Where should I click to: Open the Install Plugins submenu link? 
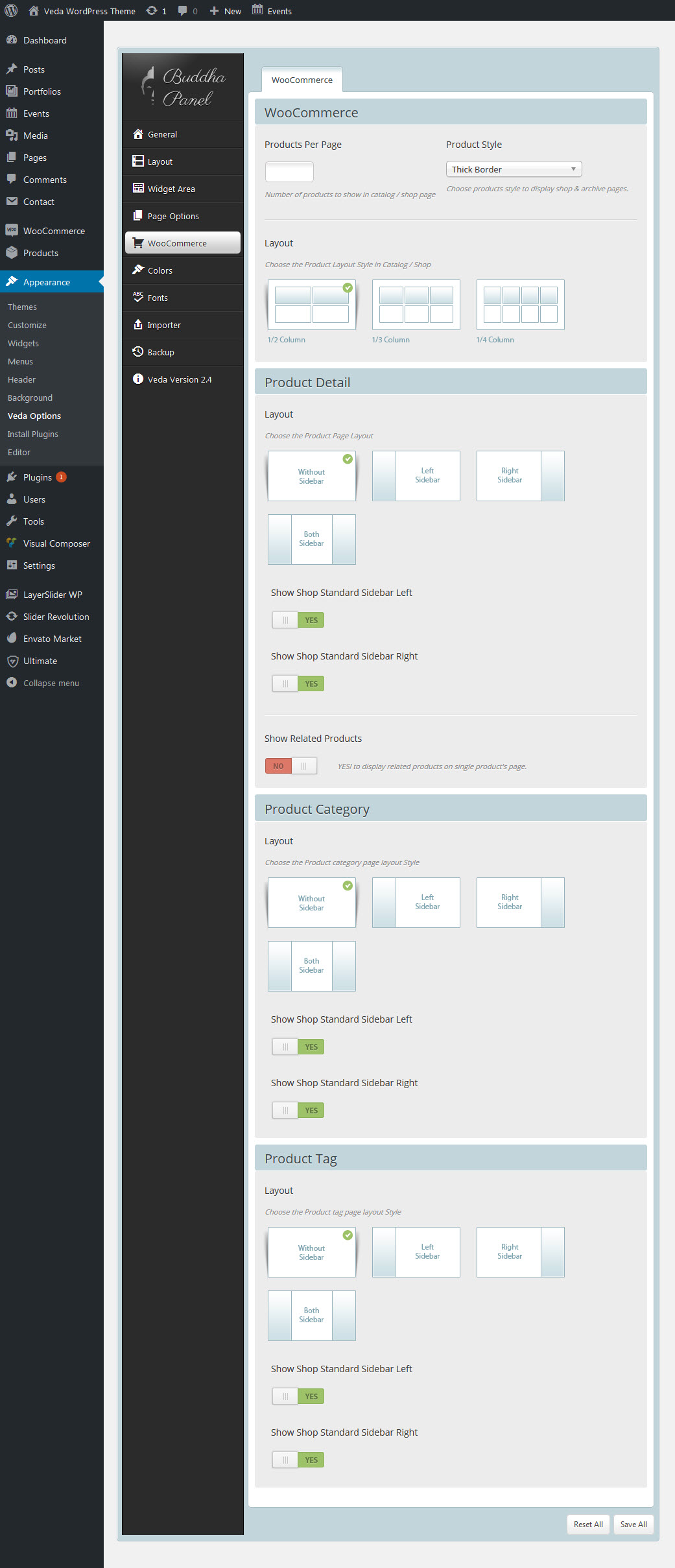pos(33,434)
